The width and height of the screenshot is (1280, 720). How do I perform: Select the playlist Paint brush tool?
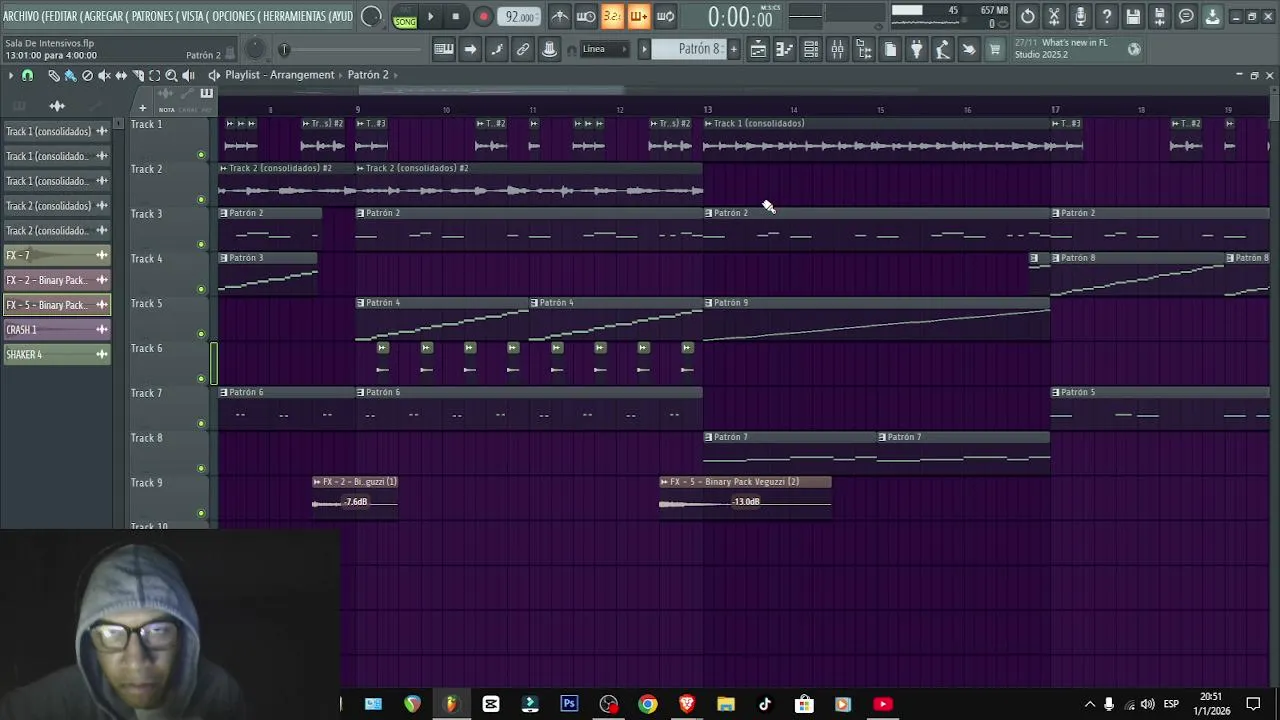click(x=70, y=76)
